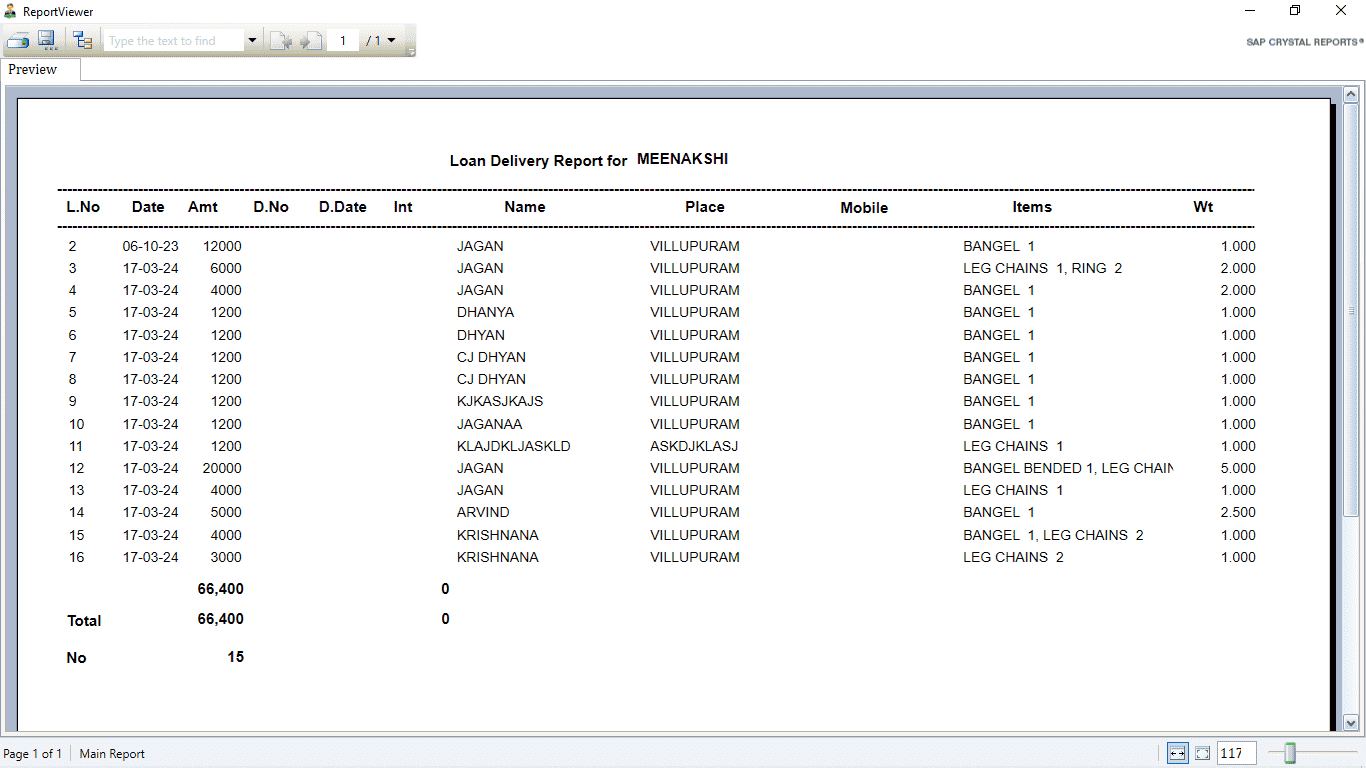Click the Page 1 of 1 status label

click(33, 753)
